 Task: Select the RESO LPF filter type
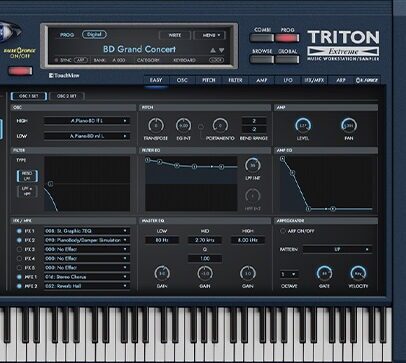(x=27, y=176)
